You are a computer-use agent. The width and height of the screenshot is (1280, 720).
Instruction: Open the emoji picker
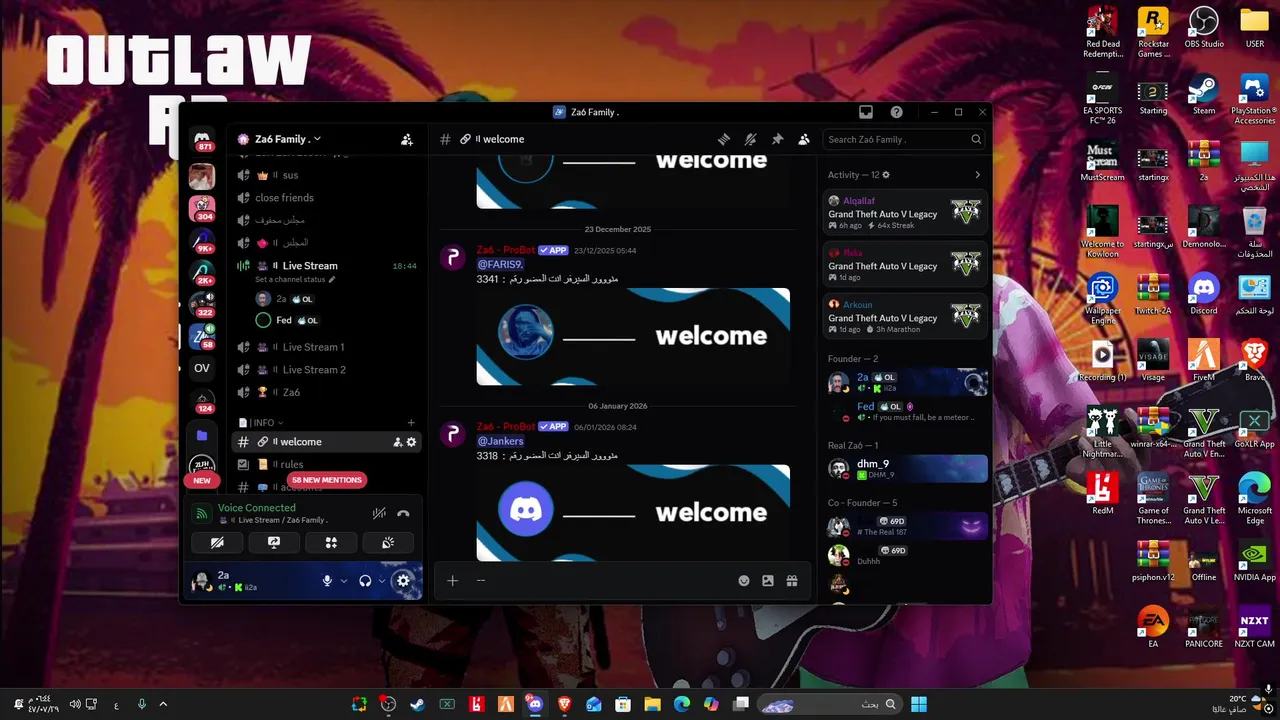coord(744,581)
